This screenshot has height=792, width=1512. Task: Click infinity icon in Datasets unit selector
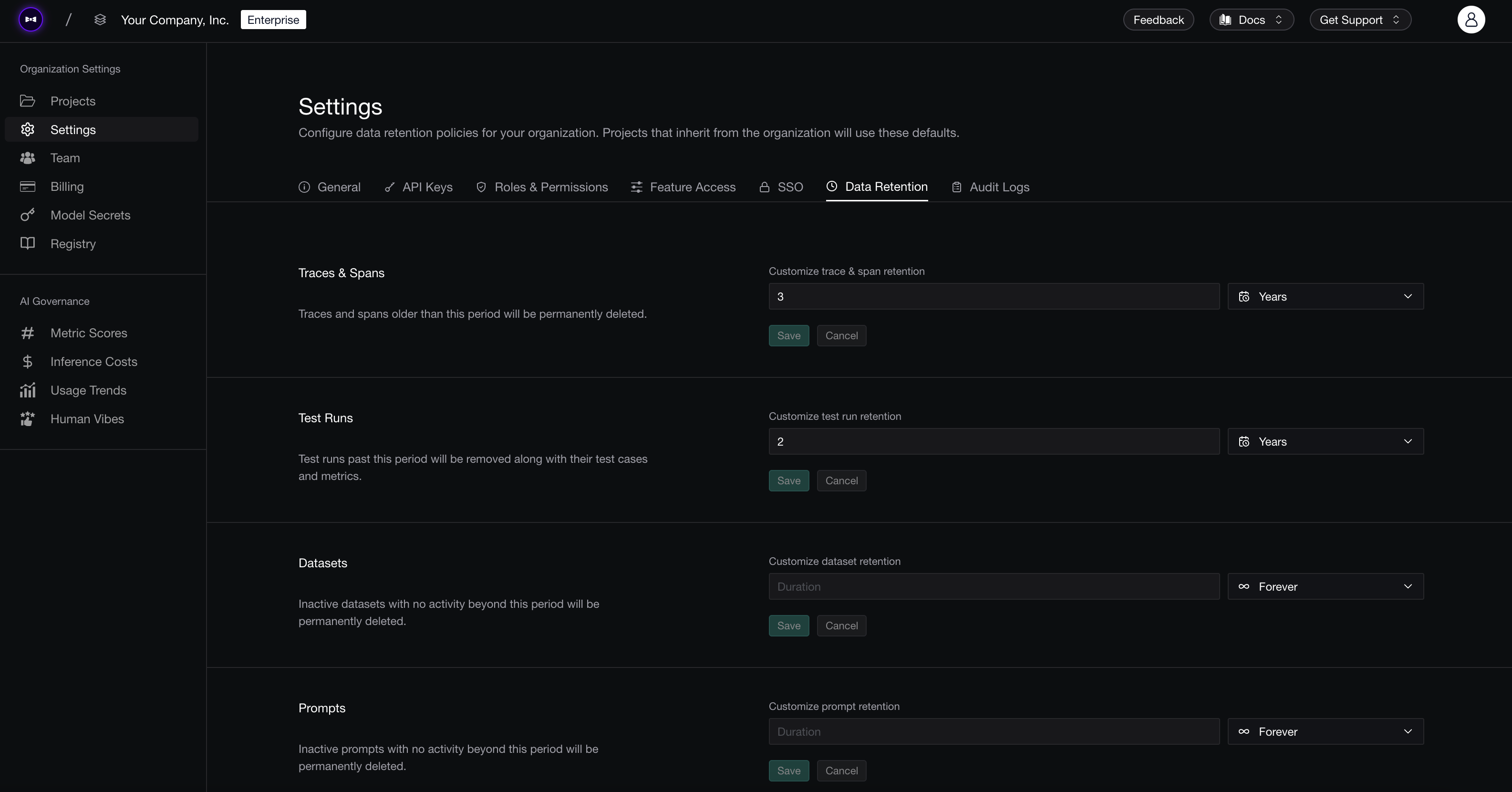[x=1244, y=586]
